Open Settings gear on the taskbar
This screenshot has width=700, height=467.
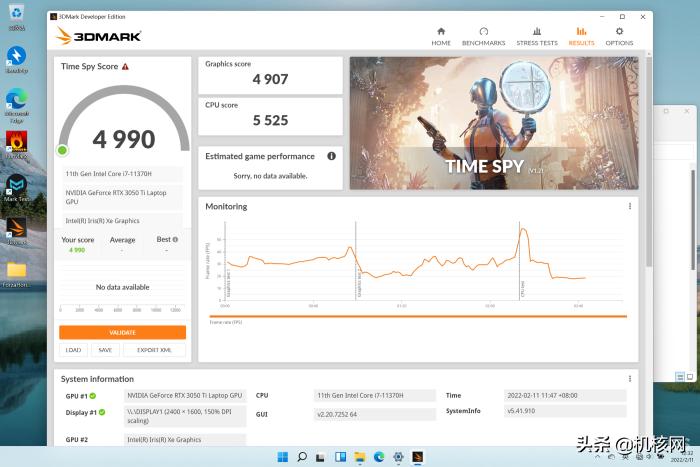[398, 457]
